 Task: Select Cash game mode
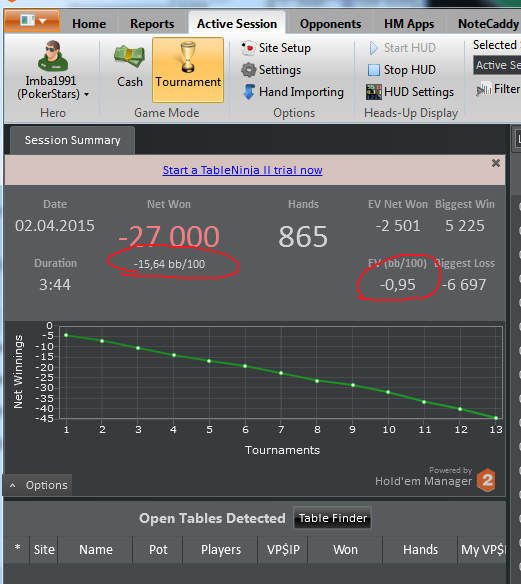click(130, 66)
